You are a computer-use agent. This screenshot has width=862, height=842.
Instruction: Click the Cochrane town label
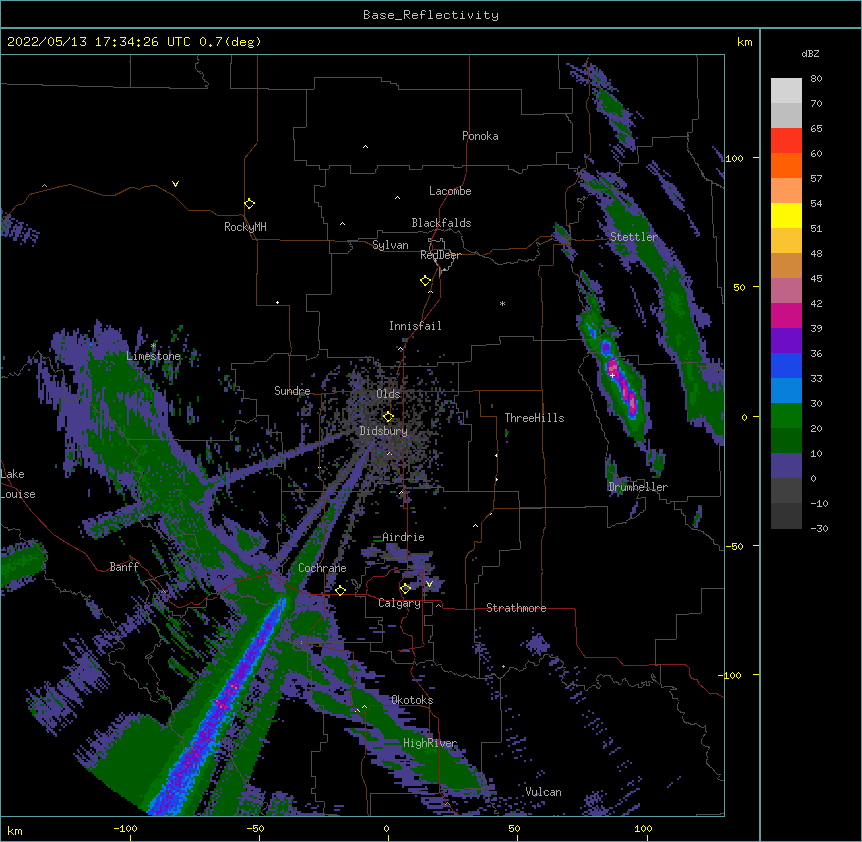322,568
